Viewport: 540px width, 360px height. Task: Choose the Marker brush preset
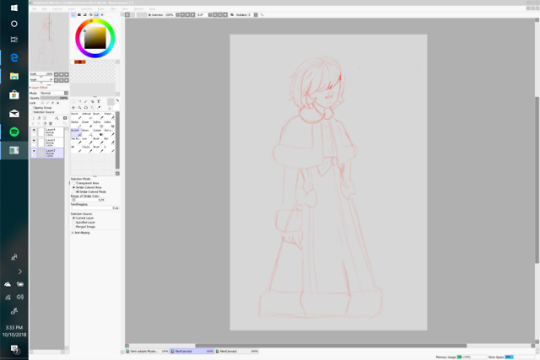coord(76,124)
